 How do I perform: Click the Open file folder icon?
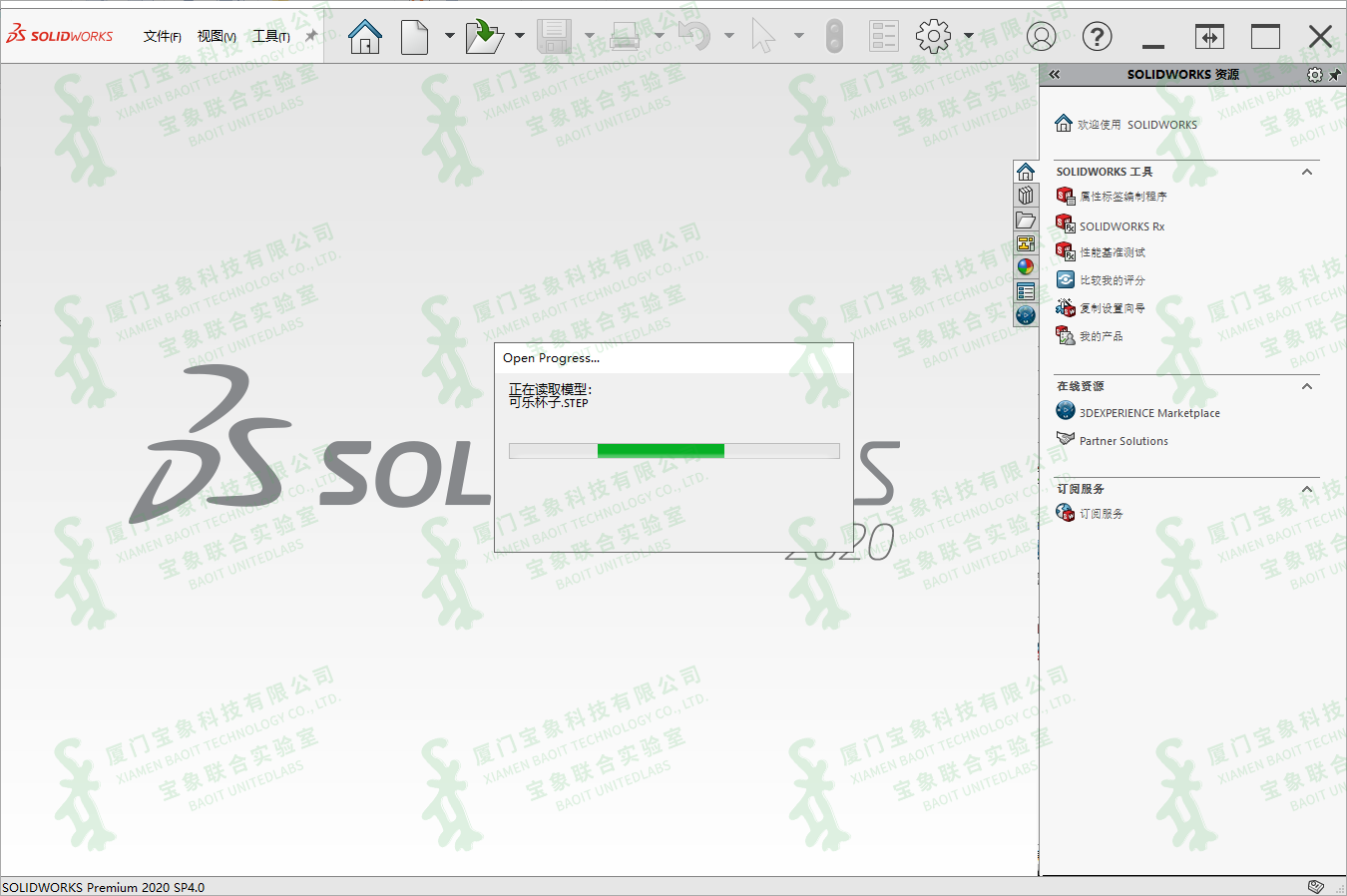484,37
